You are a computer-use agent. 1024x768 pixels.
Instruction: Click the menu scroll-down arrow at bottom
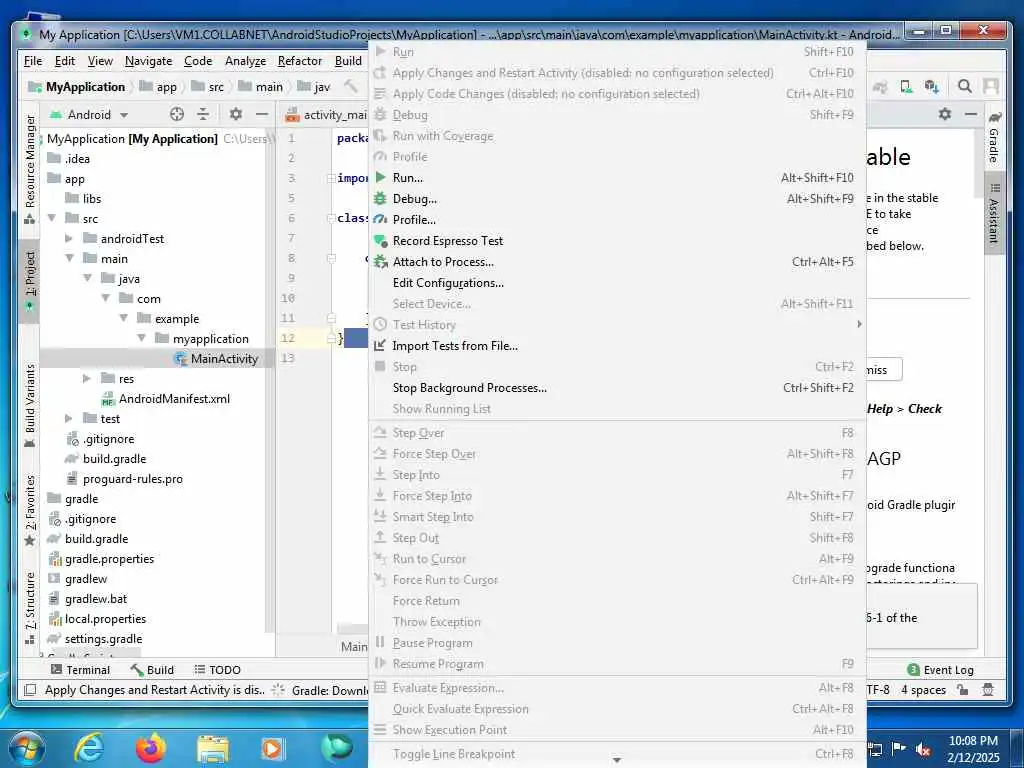tap(616, 761)
